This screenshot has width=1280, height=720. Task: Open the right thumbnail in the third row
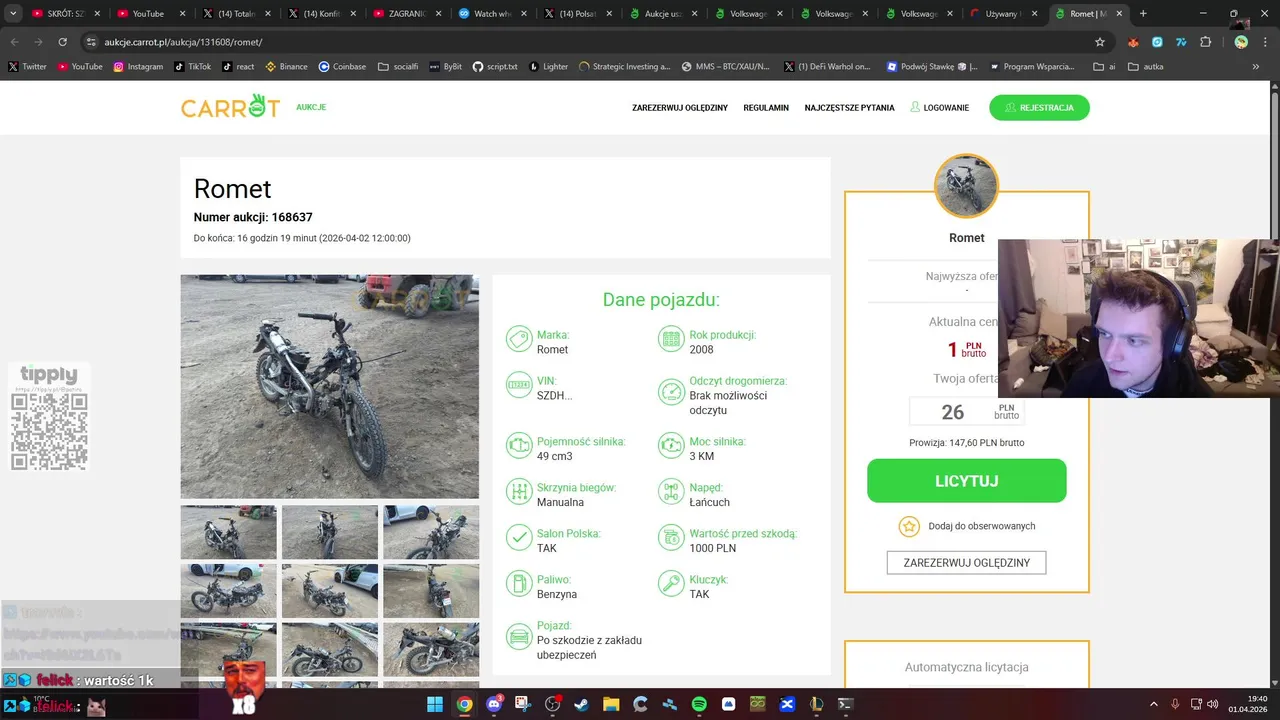pyautogui.click(x=431, y=650)
